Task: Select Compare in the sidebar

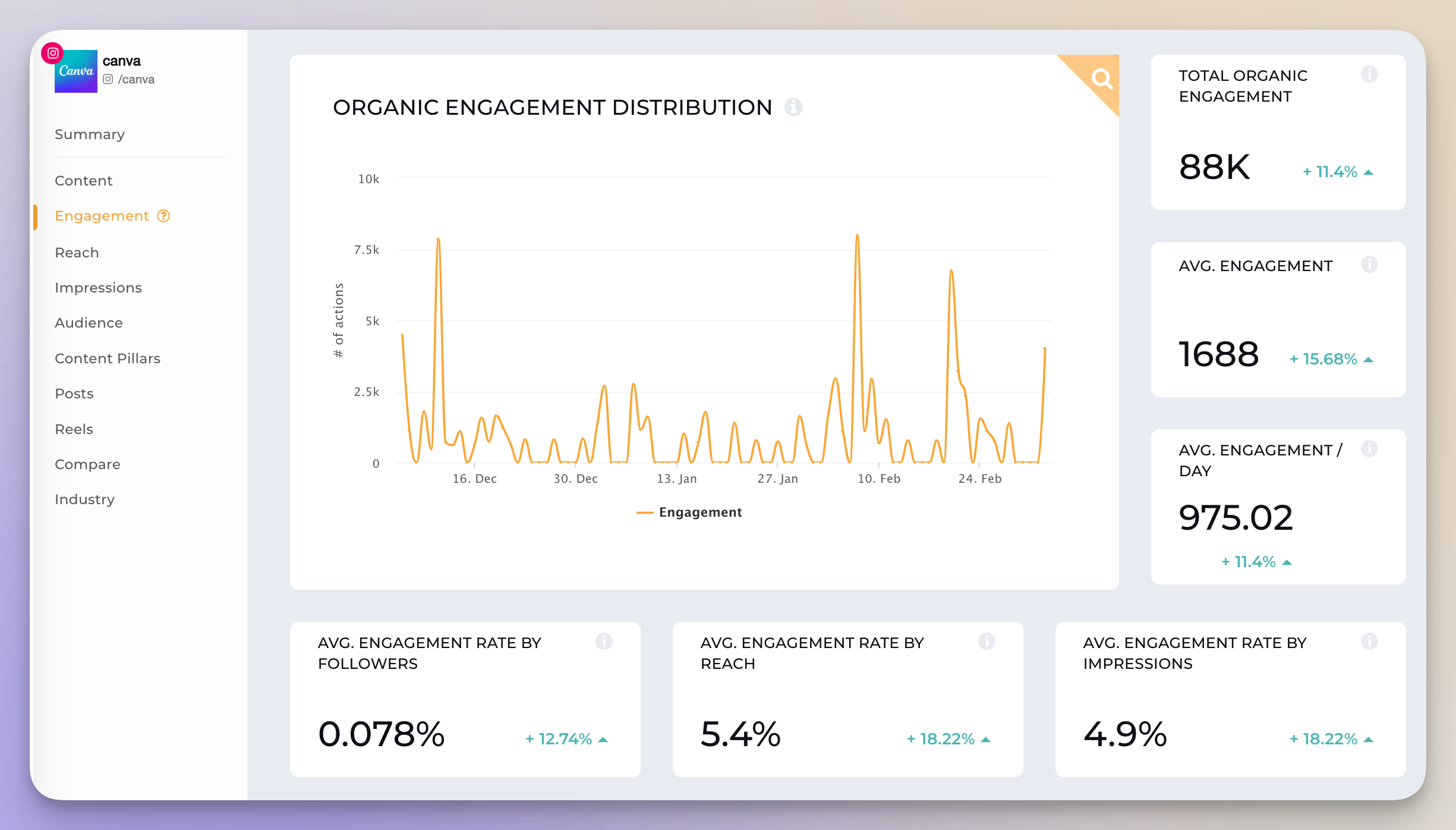Action: pyautogui.click(x=87, y=464)
